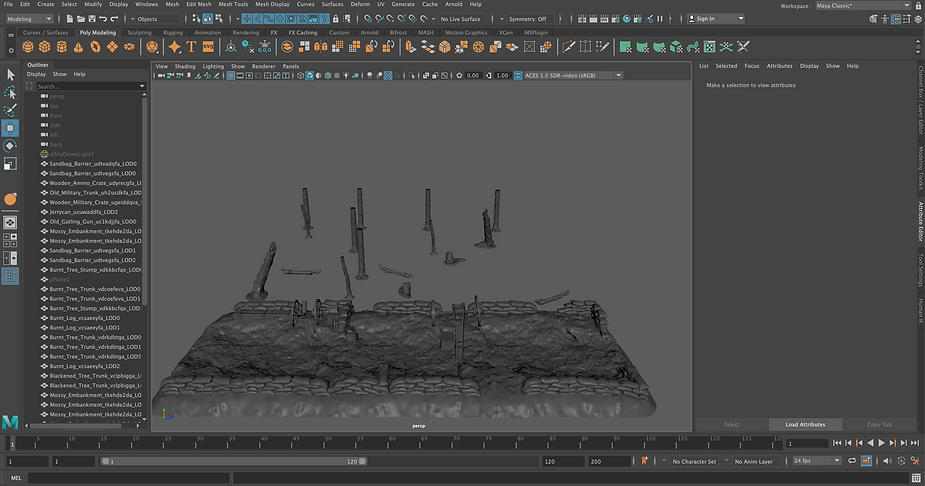Play the timeline forwards
This screenshot has width=925, height=486.
(x=881, y=443)
